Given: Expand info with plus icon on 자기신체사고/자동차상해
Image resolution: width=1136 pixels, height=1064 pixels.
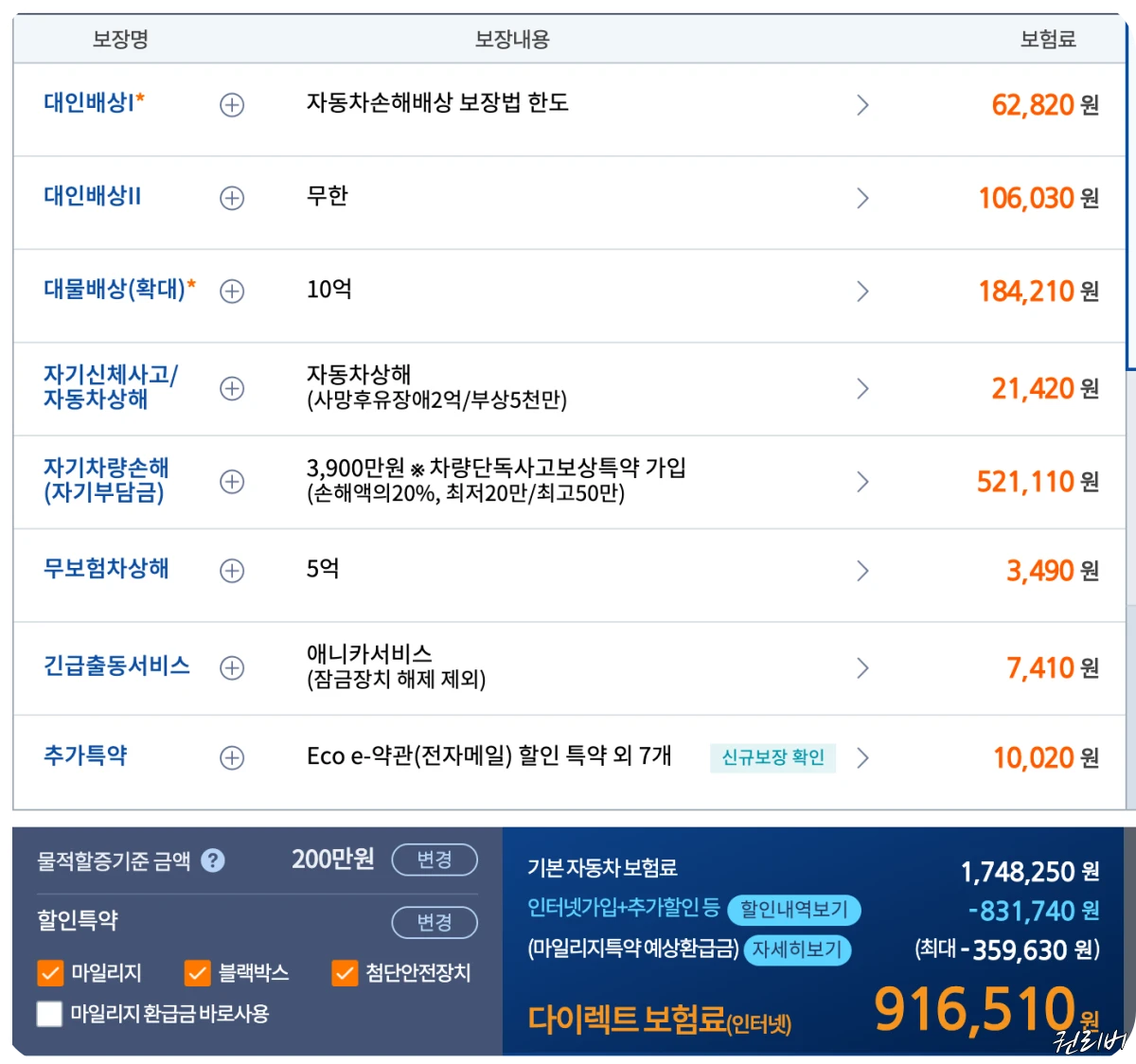Looking at the screenshot, I should (231, 388).
